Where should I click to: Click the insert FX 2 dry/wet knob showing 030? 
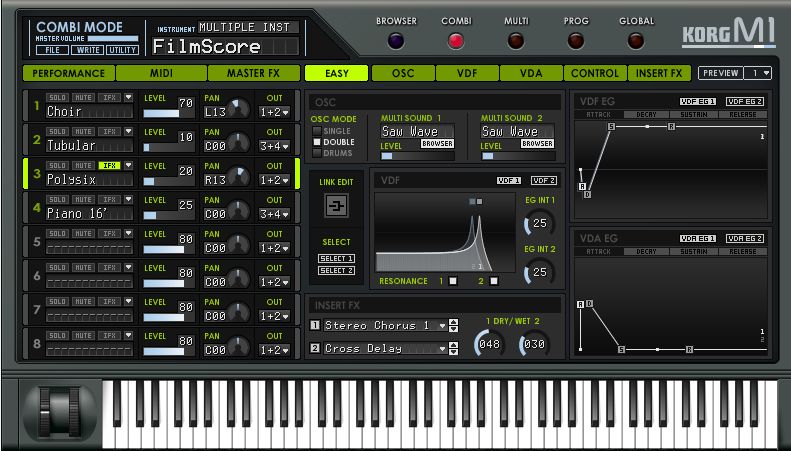click(534, 344)
